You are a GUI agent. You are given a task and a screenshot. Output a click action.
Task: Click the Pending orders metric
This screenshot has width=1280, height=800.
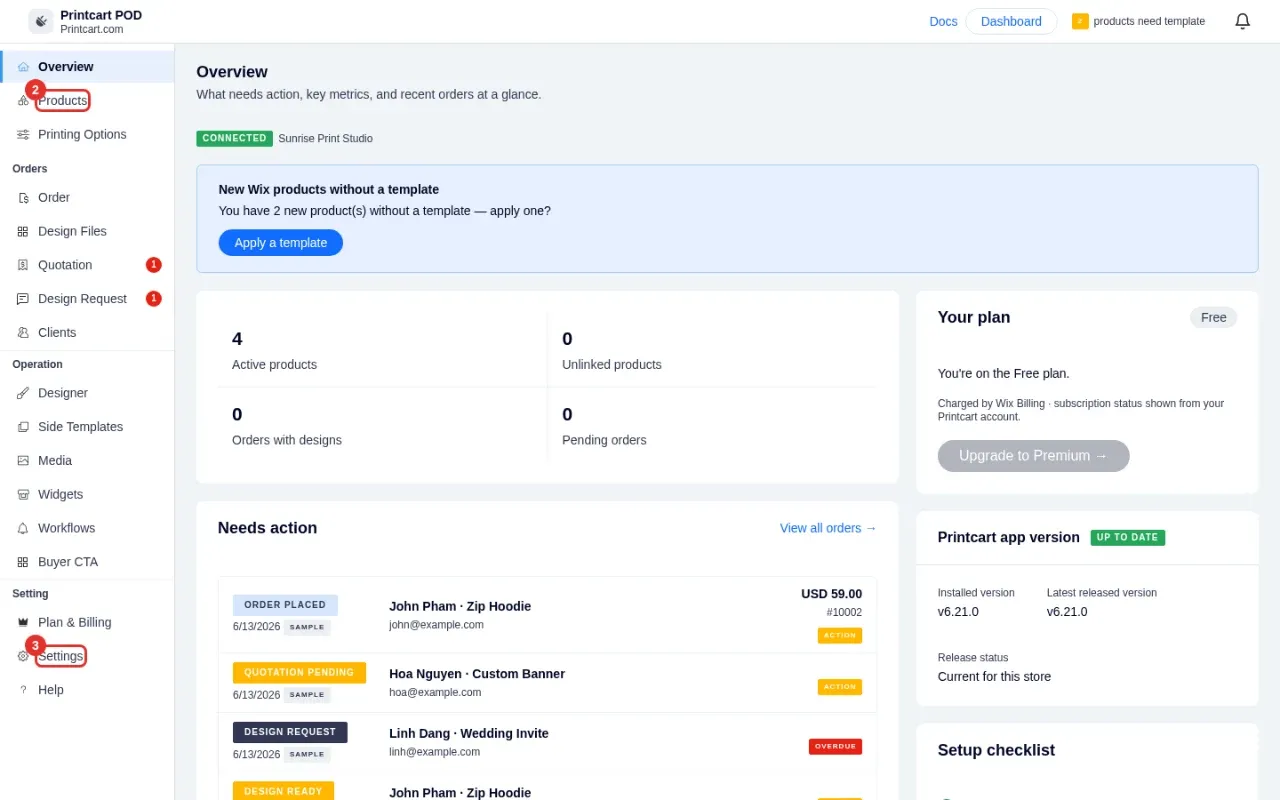tap(713, 425)
